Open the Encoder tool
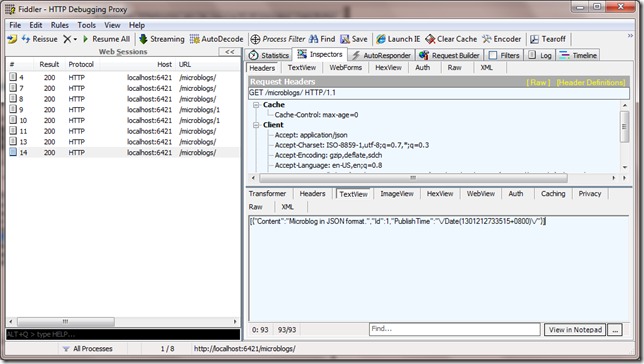Image resolution: width=644 pixels, height=364 pixels. (501, 39)
